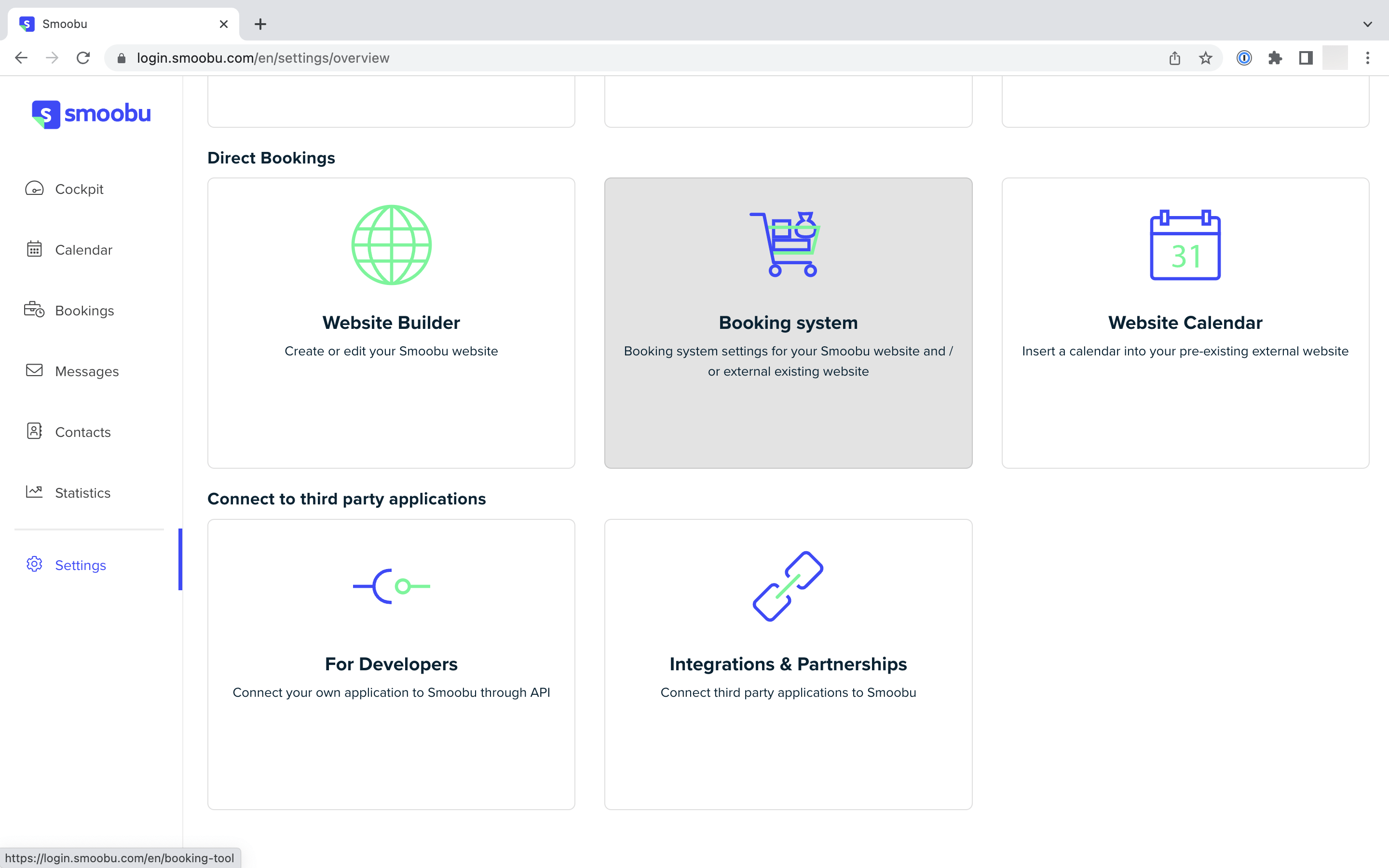
Task: Expand Connect to third party applications
Action: click(346, 499)
